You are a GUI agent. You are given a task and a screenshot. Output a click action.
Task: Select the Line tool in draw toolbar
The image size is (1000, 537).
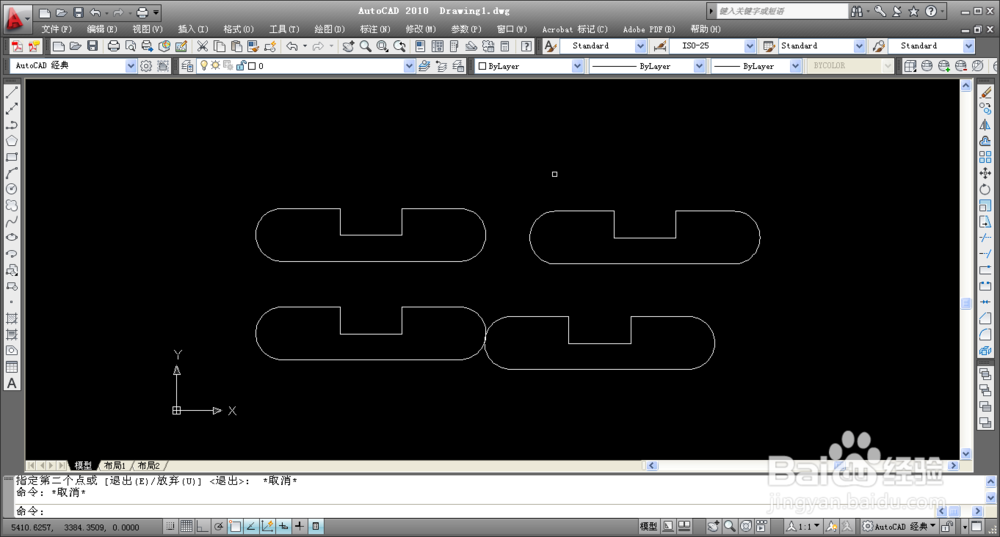(11, 92)
